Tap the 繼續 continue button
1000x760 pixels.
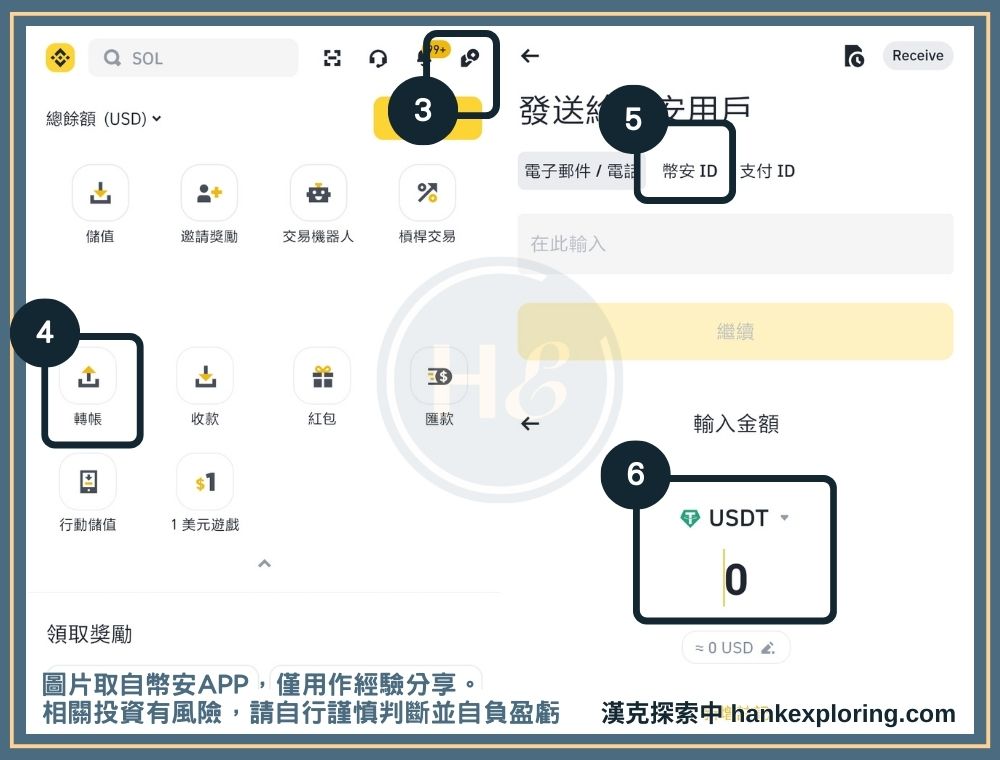tap(735, 331)
